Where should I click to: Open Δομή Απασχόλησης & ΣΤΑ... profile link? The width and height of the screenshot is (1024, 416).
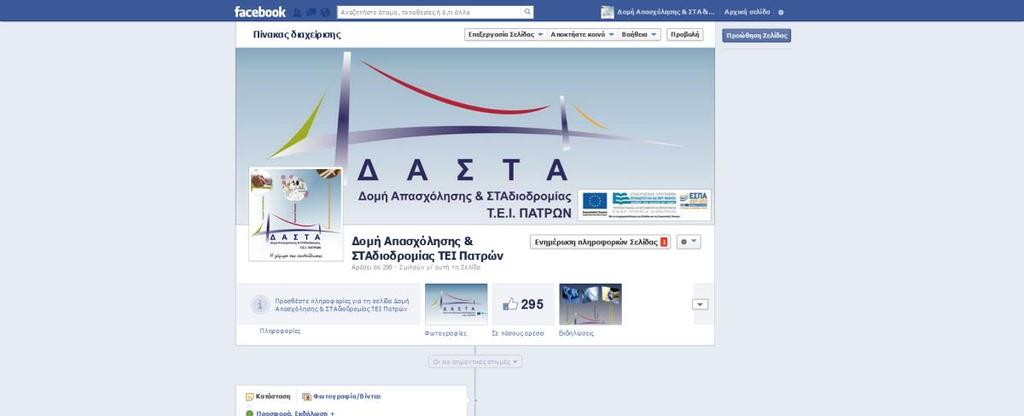pos(665,12)
